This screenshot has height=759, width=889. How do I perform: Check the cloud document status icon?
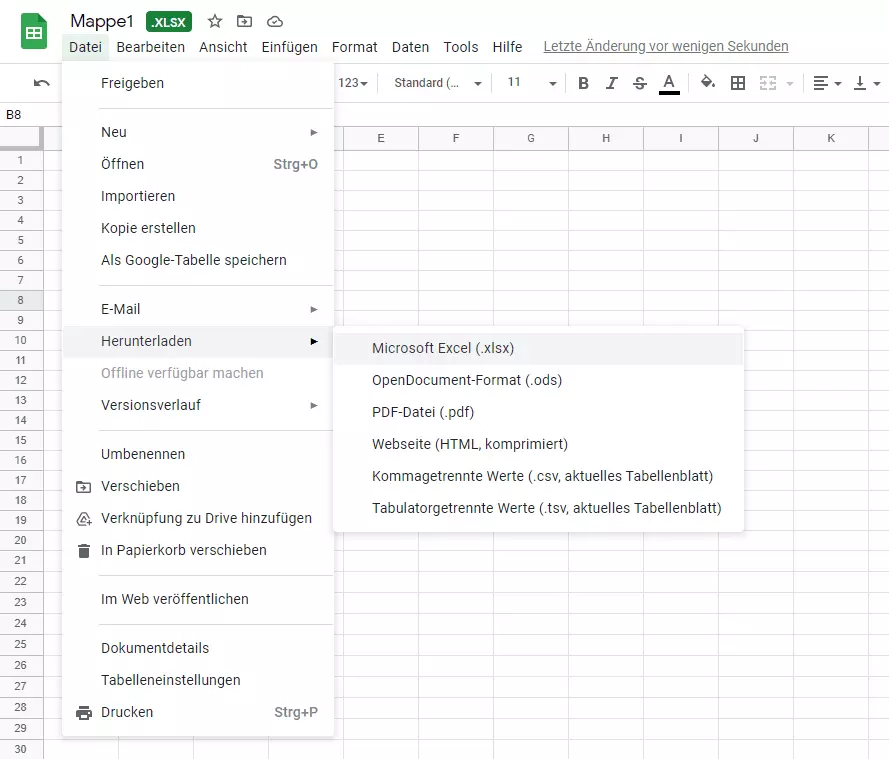[275, 21]
